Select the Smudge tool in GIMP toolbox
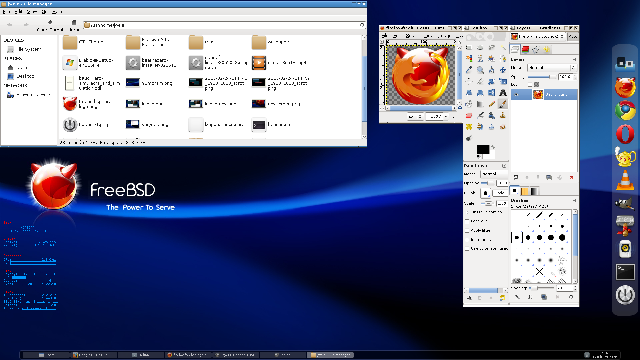This screenshot has height=360, width=640. tap(503, 127)
